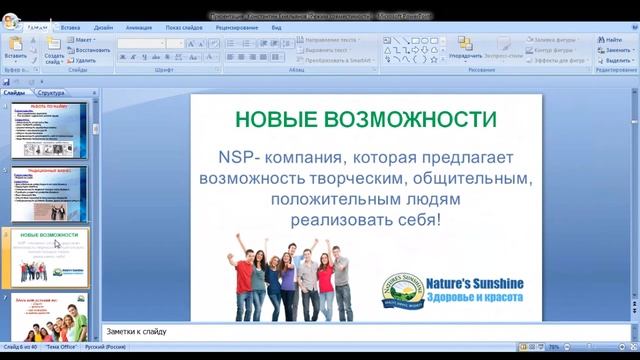Open the Выделить dropdown
The width and height of the screenshot is (640, 360).
[x=616, y=60]
